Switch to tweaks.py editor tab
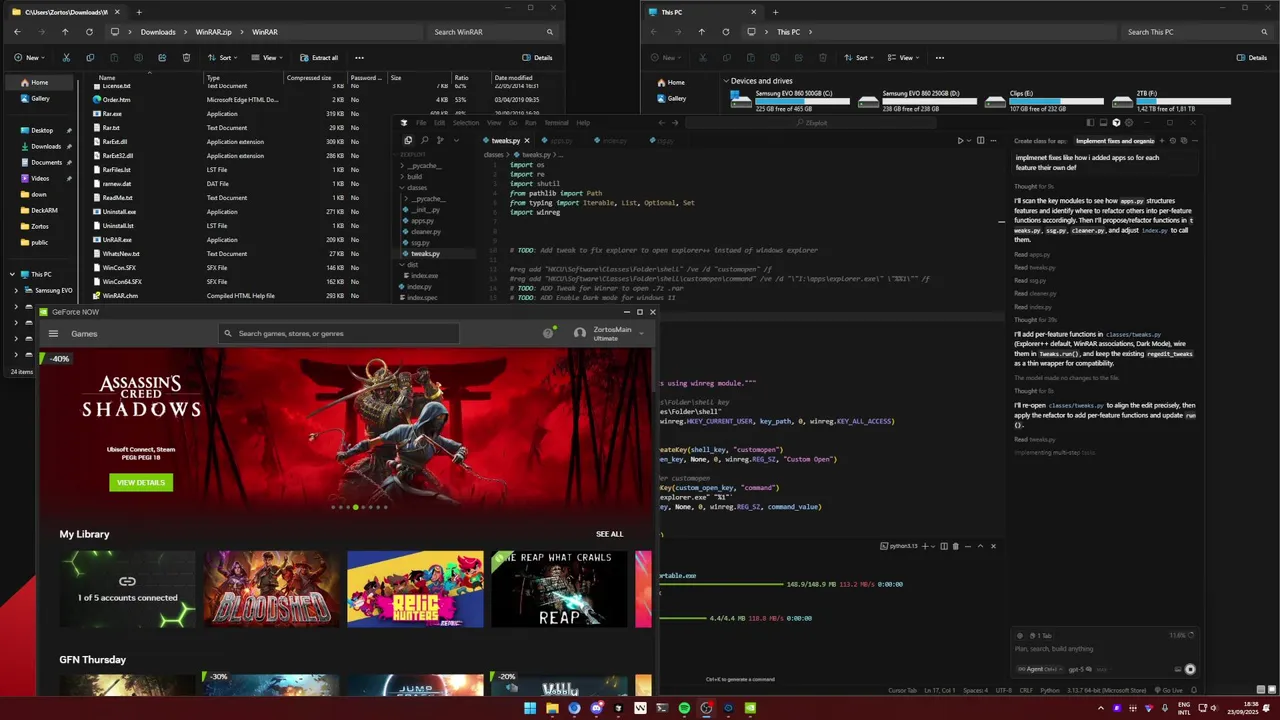1280x720 pixels. [505, 141]
